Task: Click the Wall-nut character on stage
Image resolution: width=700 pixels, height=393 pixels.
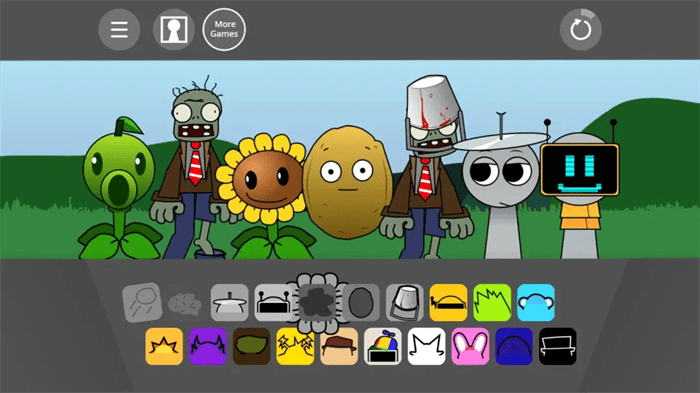Action: pos(347,182)
